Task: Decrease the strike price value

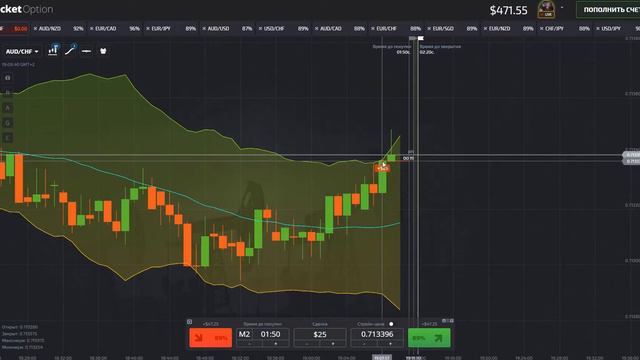Action: [364, 344]
